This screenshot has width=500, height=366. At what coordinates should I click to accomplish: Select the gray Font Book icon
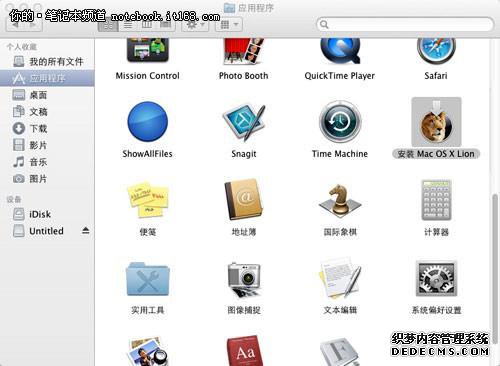coord(340,352)
